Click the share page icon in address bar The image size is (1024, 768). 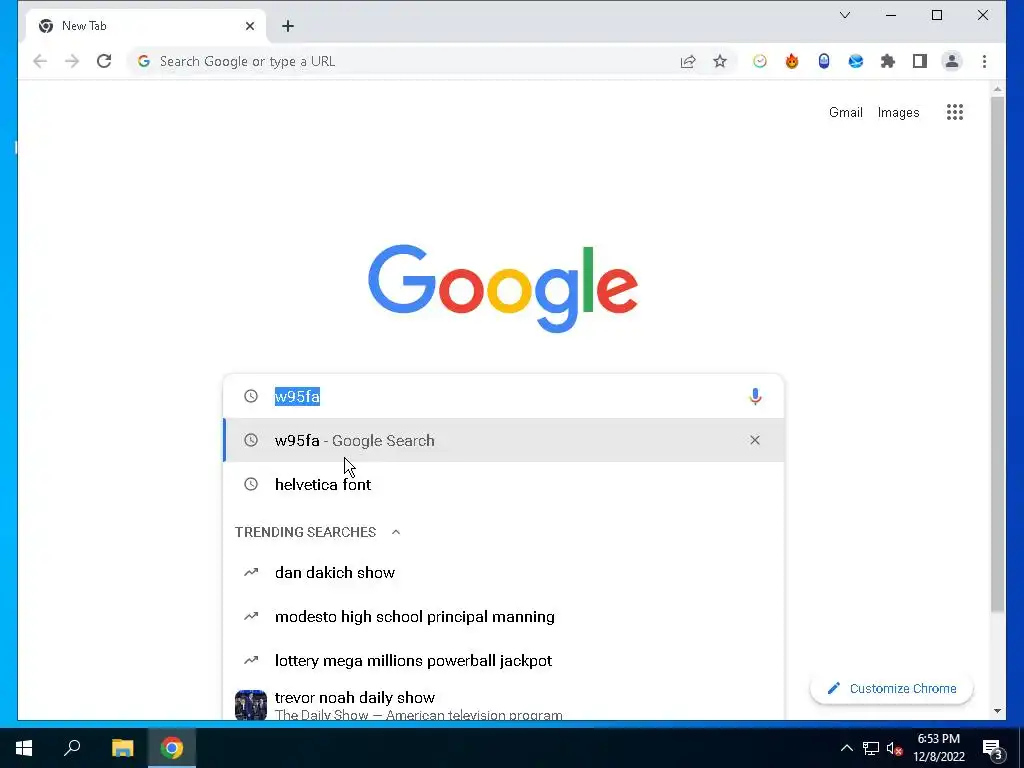(x=688, y=61)
